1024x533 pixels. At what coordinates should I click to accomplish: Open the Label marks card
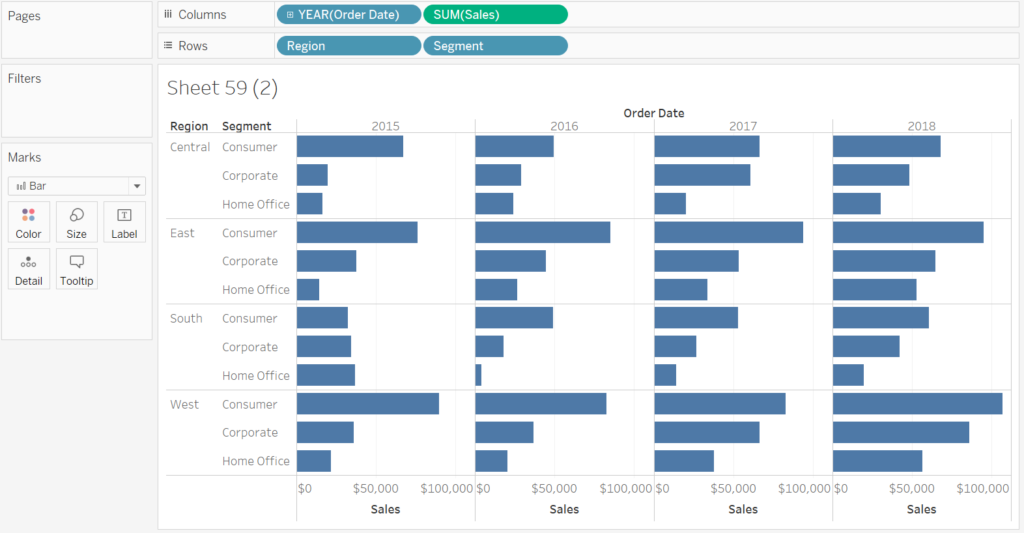click(x=124, y=222)
